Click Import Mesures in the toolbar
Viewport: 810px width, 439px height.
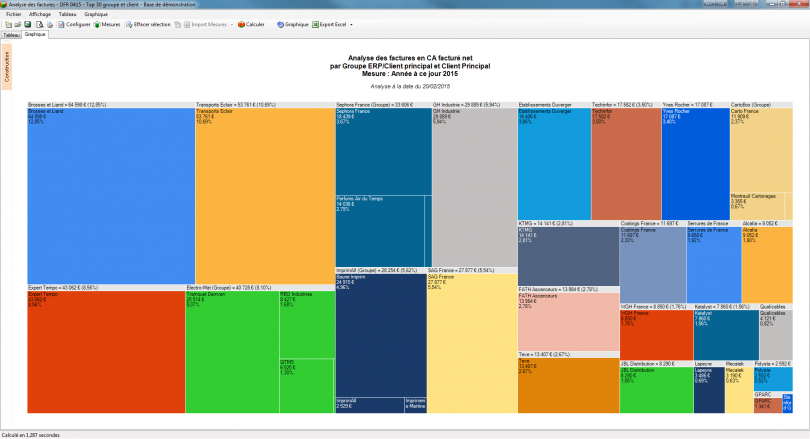(205, 24)
